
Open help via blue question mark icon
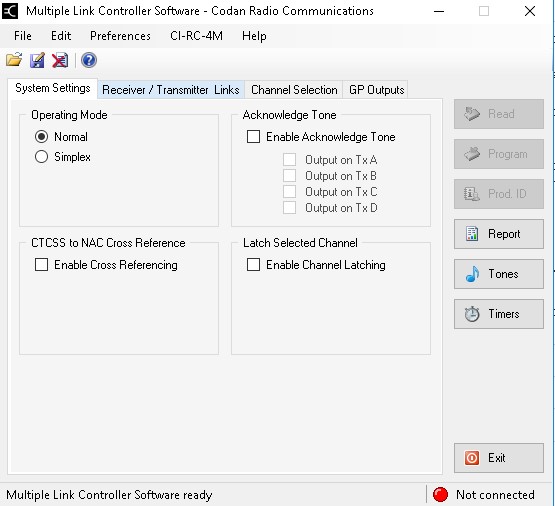coord(89,60)
